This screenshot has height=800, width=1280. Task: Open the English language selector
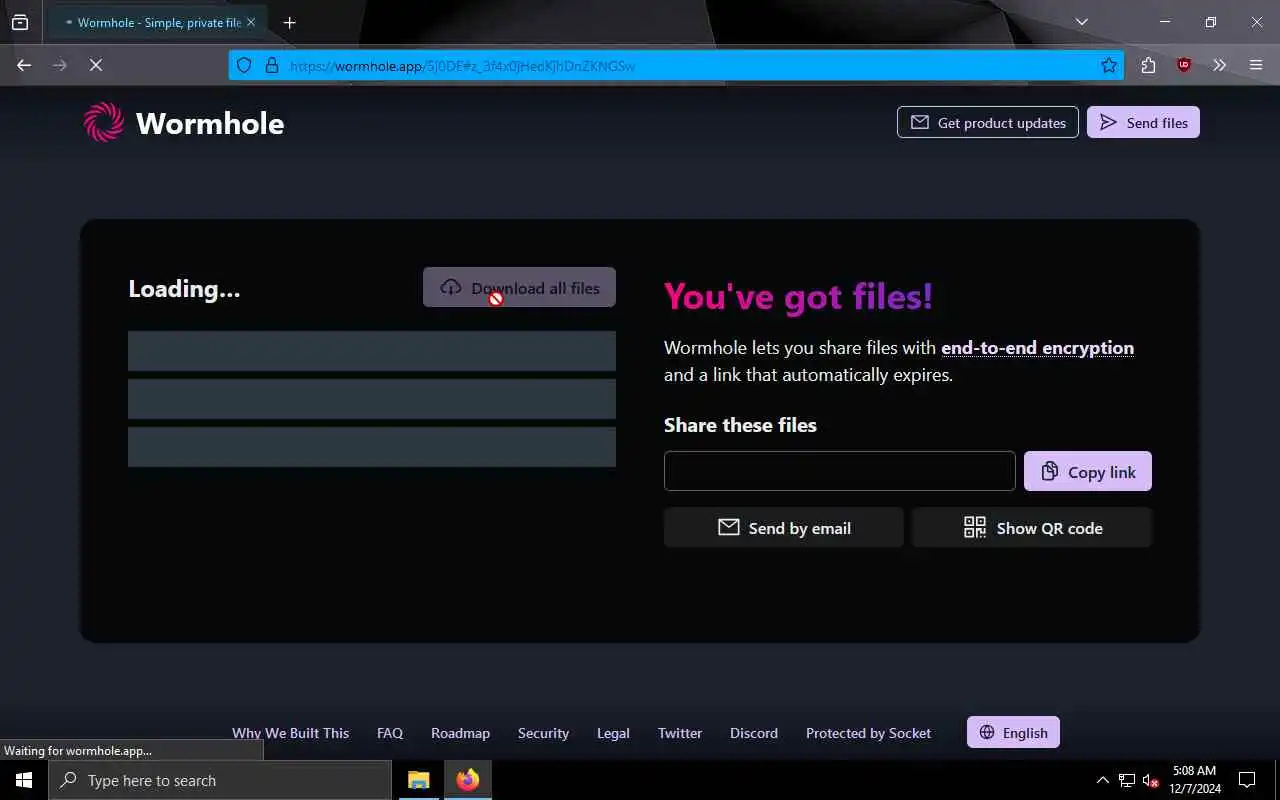click(x=1013, y=732)
